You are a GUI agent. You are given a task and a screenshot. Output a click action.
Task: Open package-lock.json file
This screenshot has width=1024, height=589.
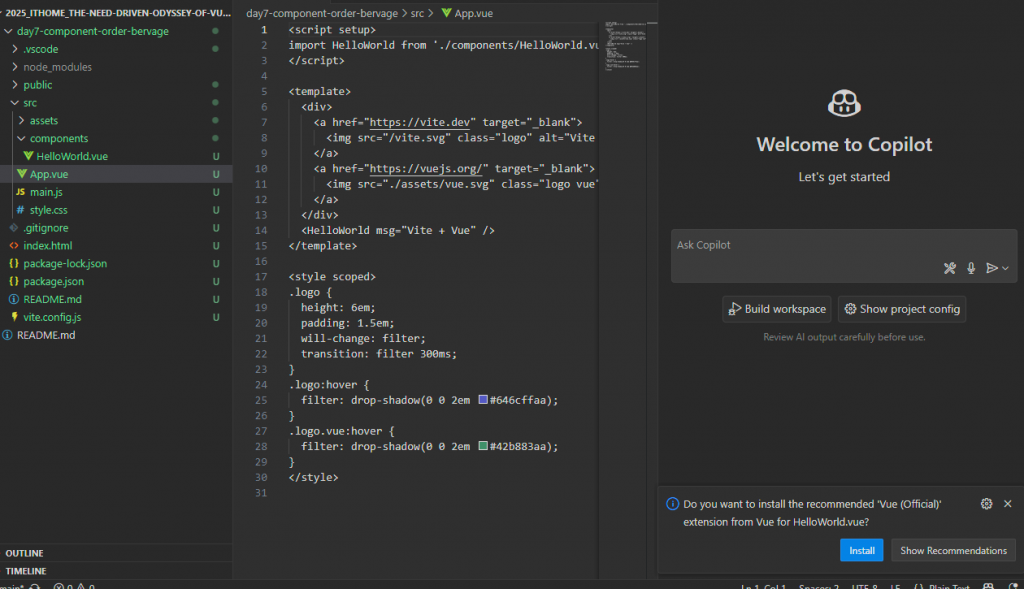click(65, 263)
